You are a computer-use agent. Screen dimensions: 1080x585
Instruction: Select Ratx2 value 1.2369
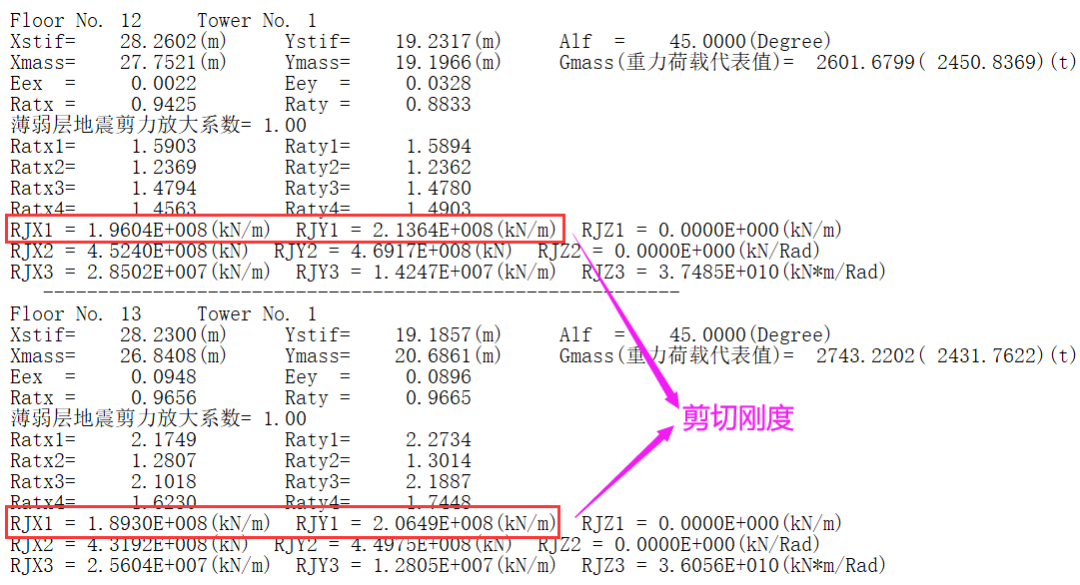coord(164,167)
